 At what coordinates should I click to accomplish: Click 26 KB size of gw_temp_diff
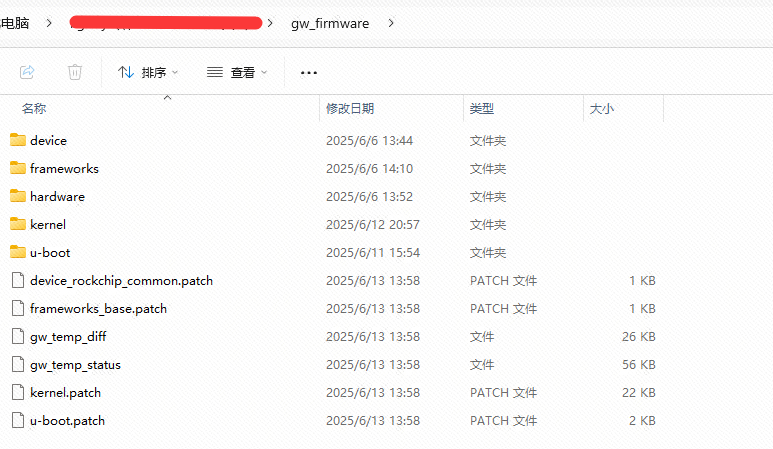(x=638, y=337)
